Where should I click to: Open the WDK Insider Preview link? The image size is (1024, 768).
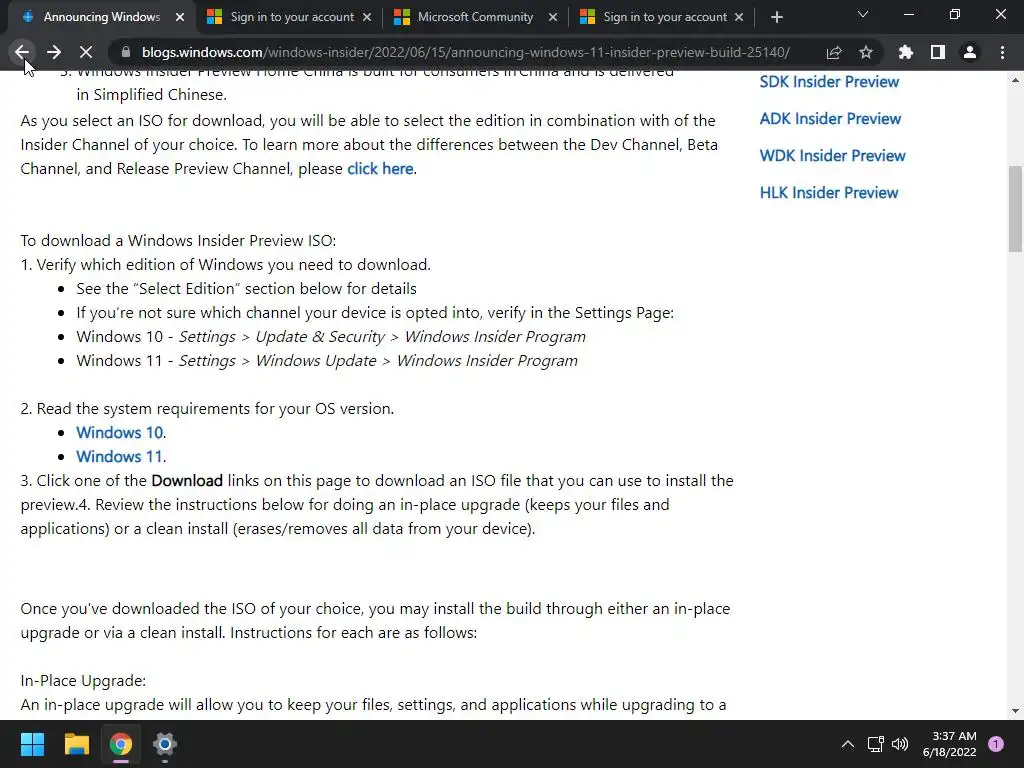point(833,156)
